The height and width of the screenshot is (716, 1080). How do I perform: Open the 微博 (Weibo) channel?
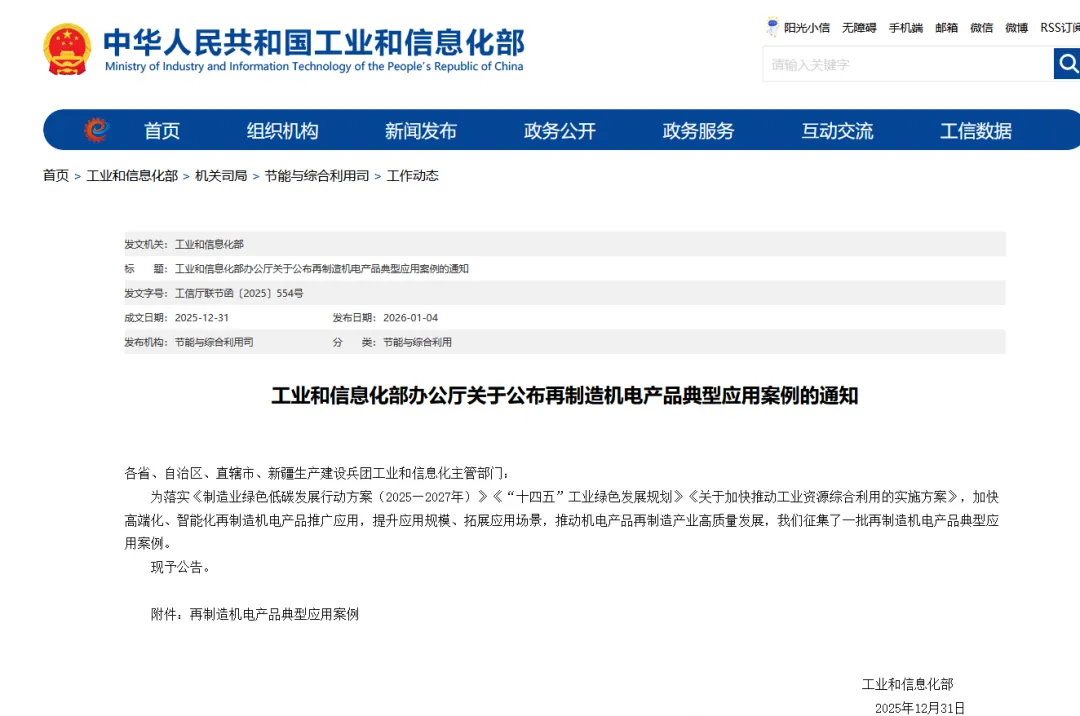pos(1016,28)
